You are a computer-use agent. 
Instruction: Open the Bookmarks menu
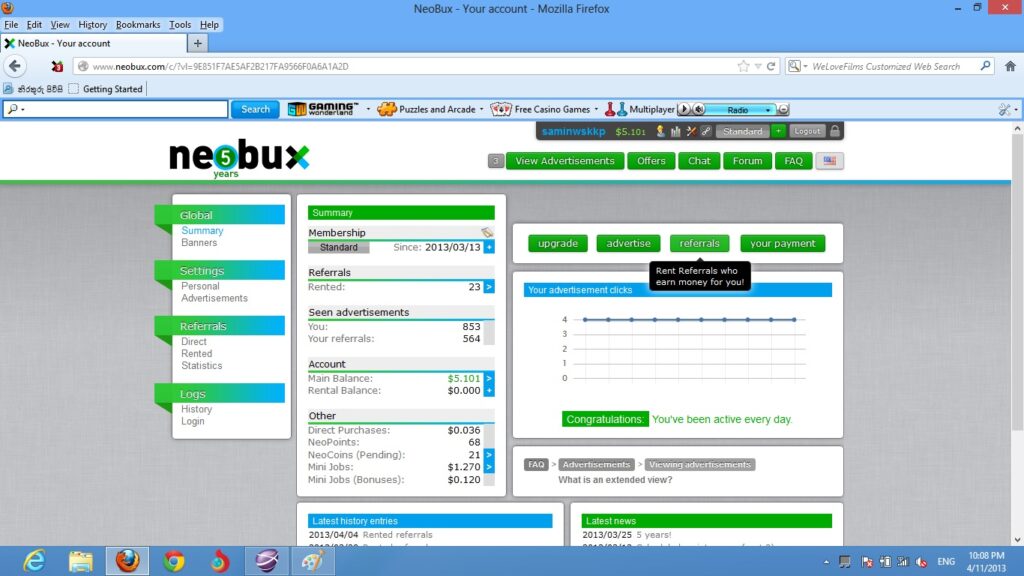[x=137, y=24]
